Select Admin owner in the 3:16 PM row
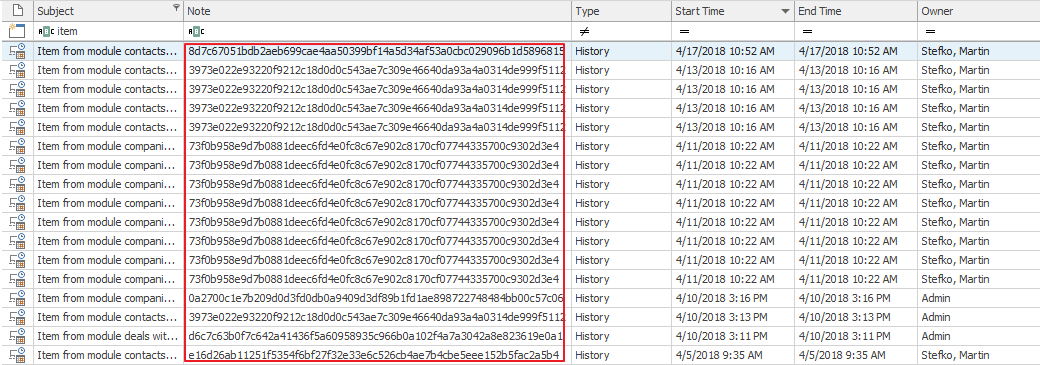 (979, 298)
